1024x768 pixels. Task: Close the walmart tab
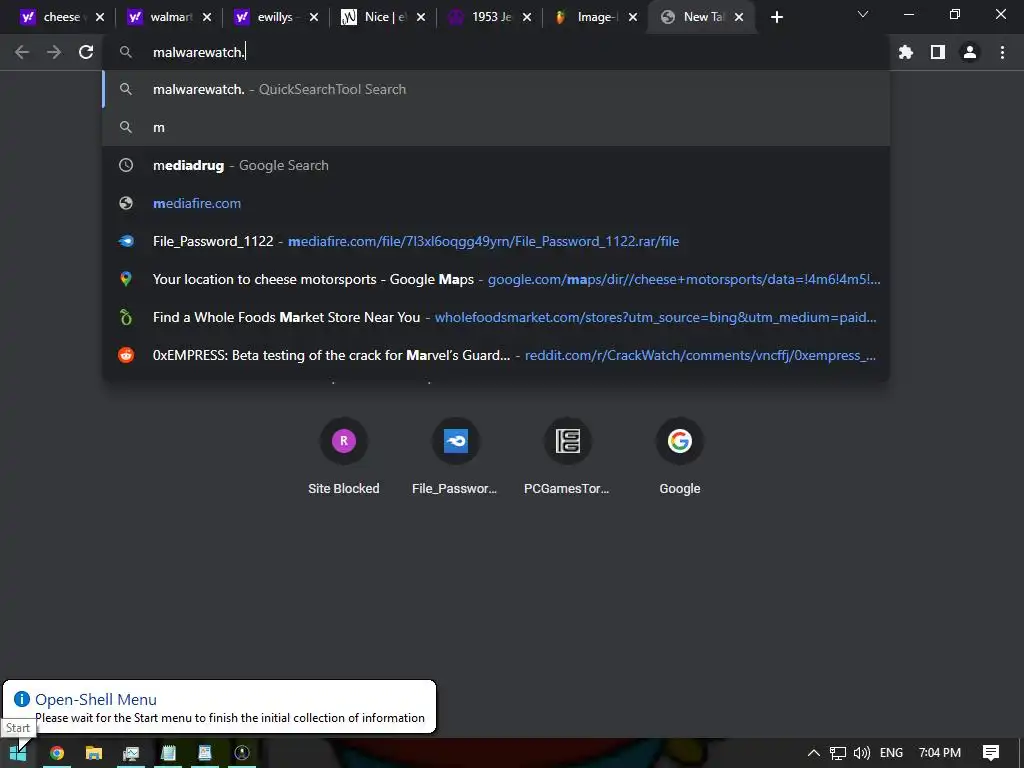[x=207, y=18]
